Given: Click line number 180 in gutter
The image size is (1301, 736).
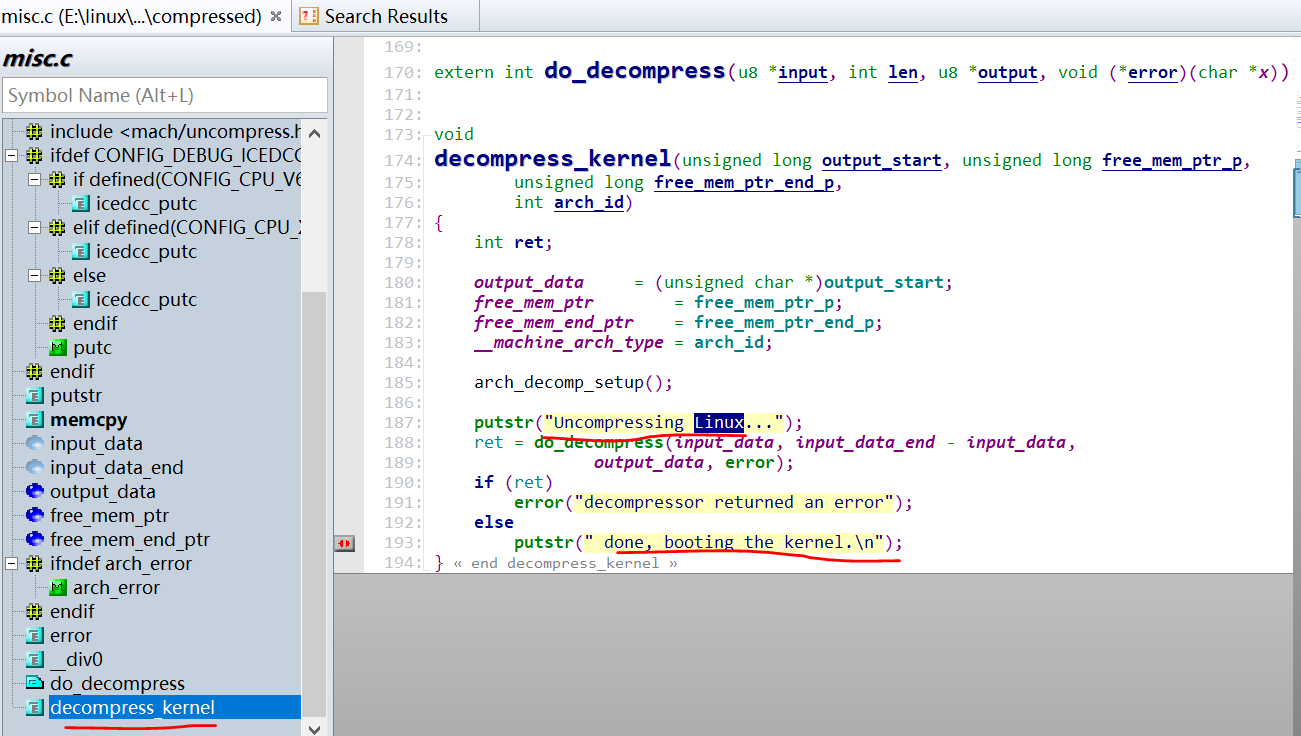Looking at the screenshot, I should pyautogui.click(x=403, y=282).
